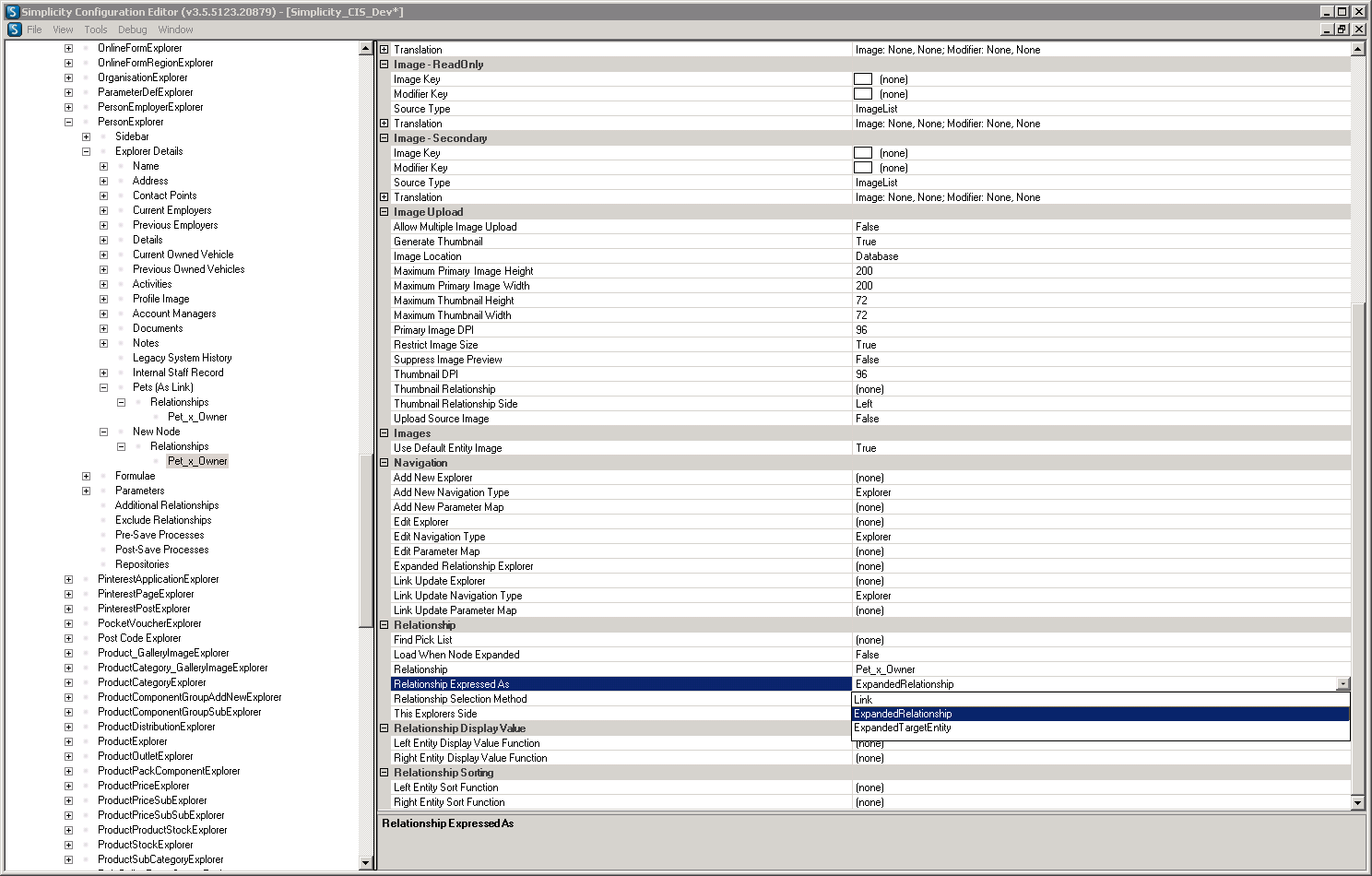Collapse the New Node tree item
This screenshot has height=876, width=1372.
[103, 432]
